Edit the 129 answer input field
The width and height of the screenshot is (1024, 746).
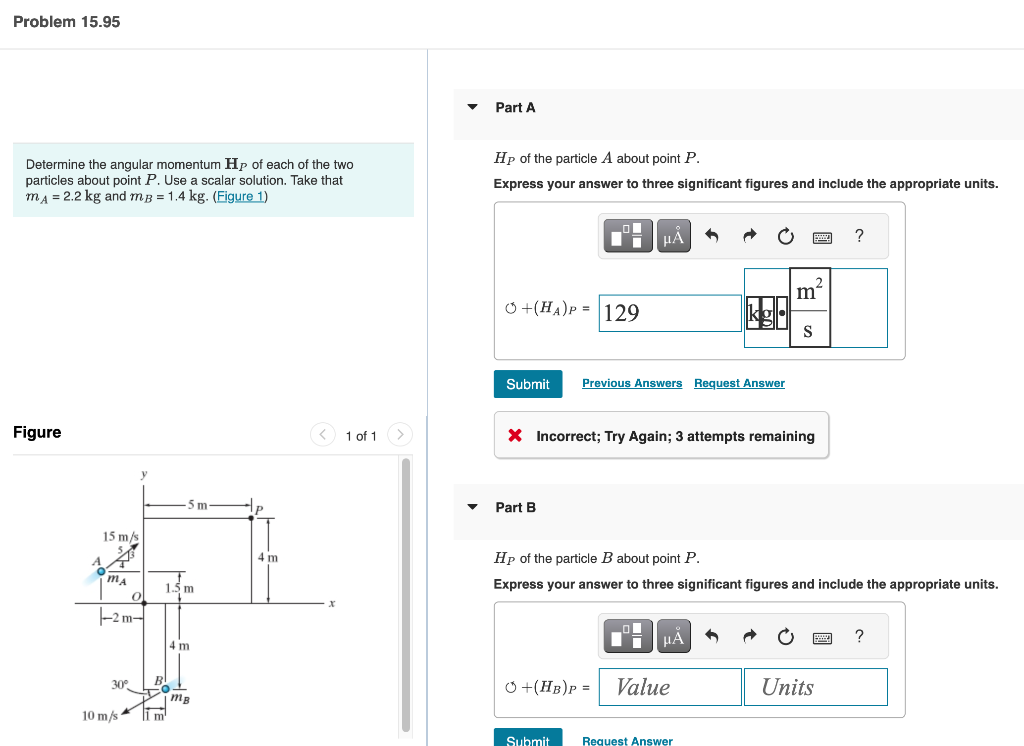point(670,313)
